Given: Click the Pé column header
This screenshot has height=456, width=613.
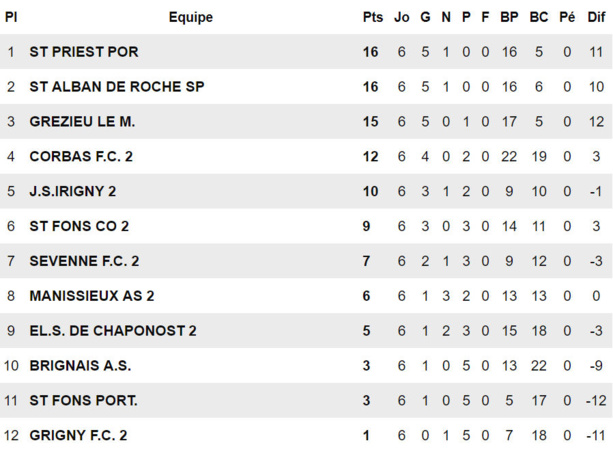Looking at the screenshot, I should point(567,17).
